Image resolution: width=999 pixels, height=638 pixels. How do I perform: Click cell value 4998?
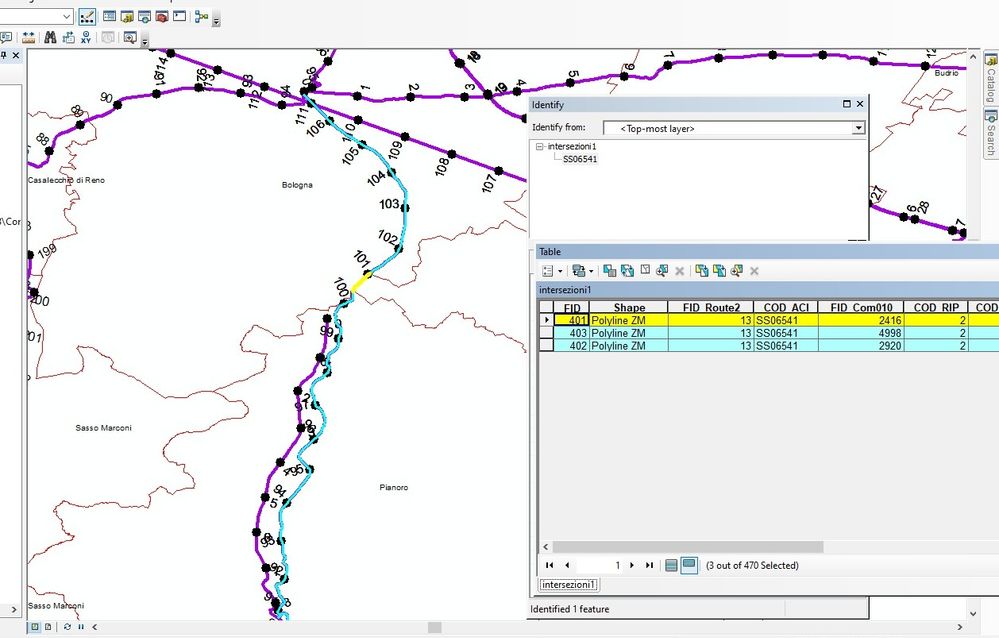pos(861,333)
